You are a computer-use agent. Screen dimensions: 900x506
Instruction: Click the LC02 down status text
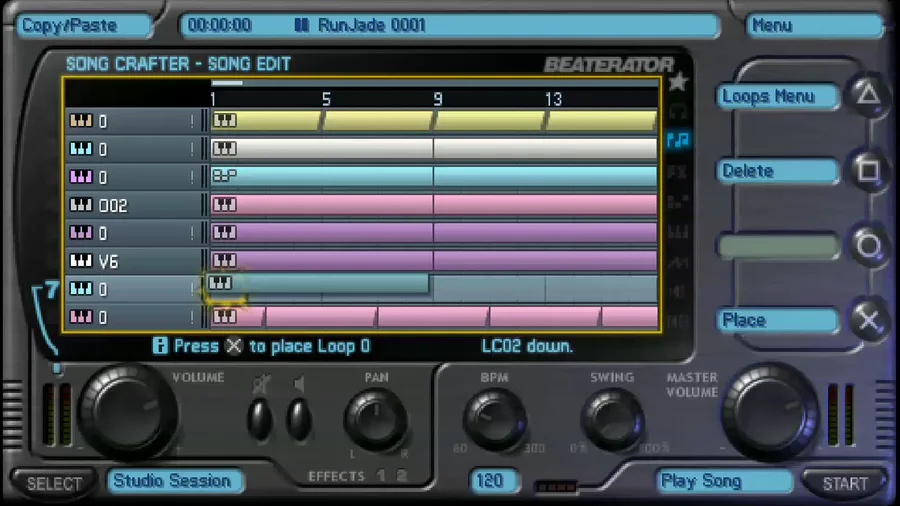point(527,345)
